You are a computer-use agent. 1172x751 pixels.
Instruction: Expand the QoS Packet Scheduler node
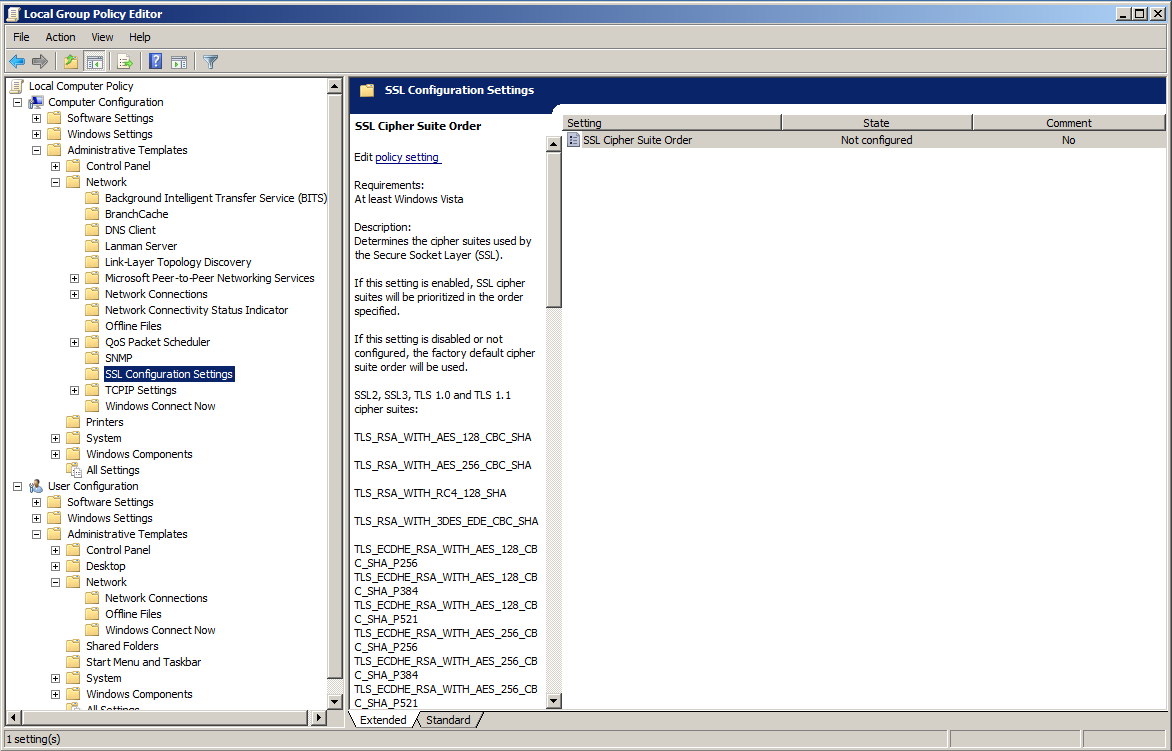(74, 342)
